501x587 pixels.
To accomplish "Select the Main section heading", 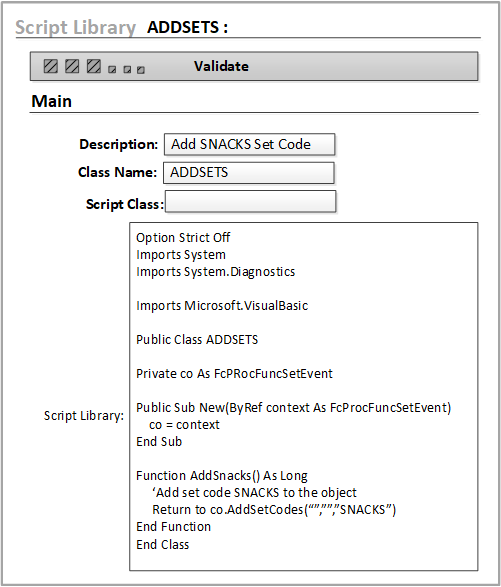I will tap(52, 101).
